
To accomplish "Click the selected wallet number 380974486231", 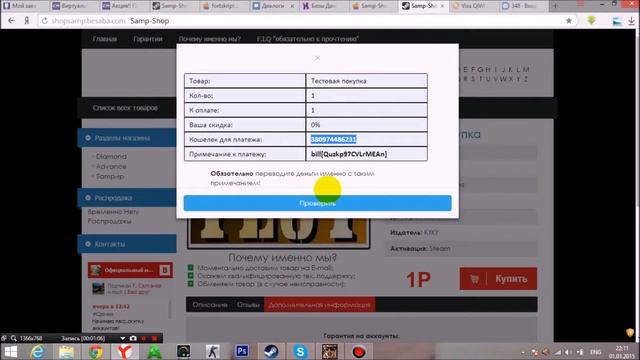I will 333,140.
